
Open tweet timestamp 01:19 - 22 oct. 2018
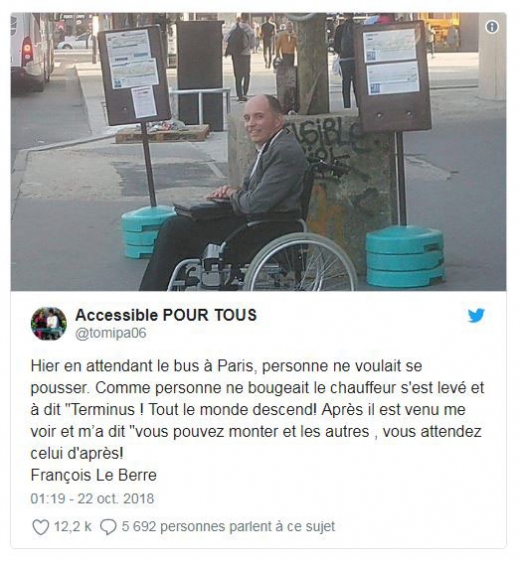[x=92, y=498]
